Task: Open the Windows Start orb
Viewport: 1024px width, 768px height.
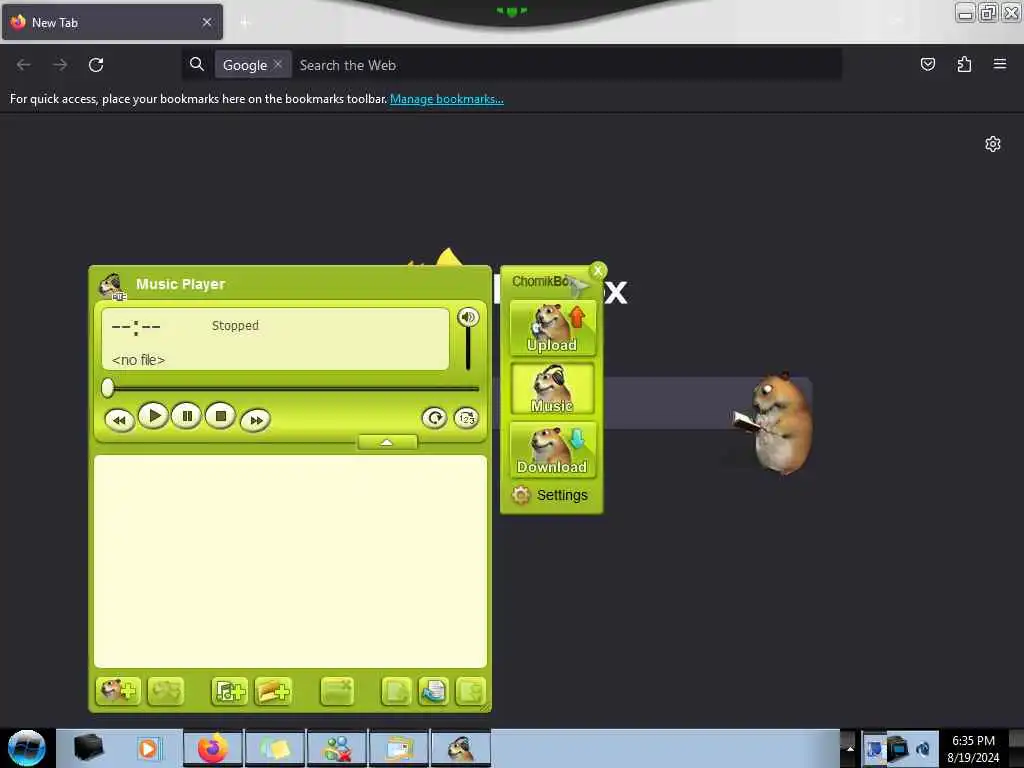Action: [x=27, y=748]
